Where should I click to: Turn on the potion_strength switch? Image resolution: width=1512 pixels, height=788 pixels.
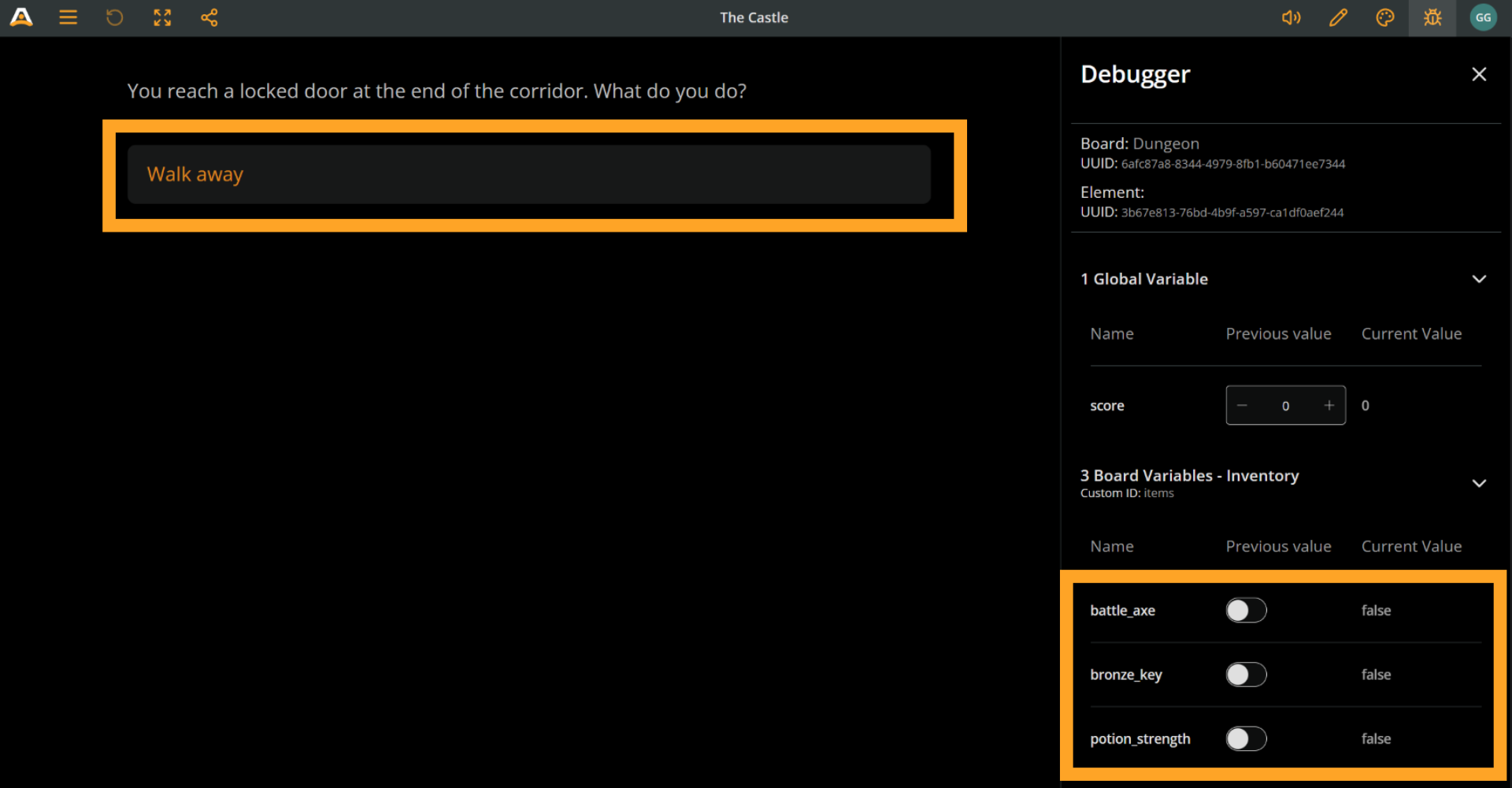pos(1246,738)
